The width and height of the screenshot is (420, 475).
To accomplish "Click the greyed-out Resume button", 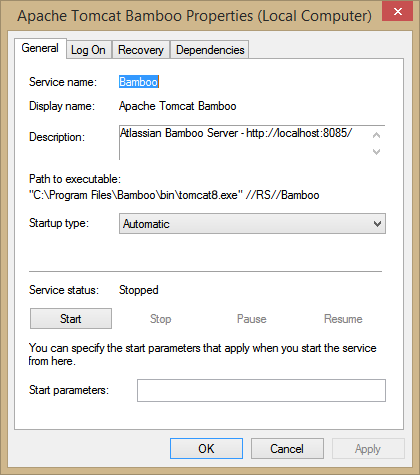I will (343, 319).
